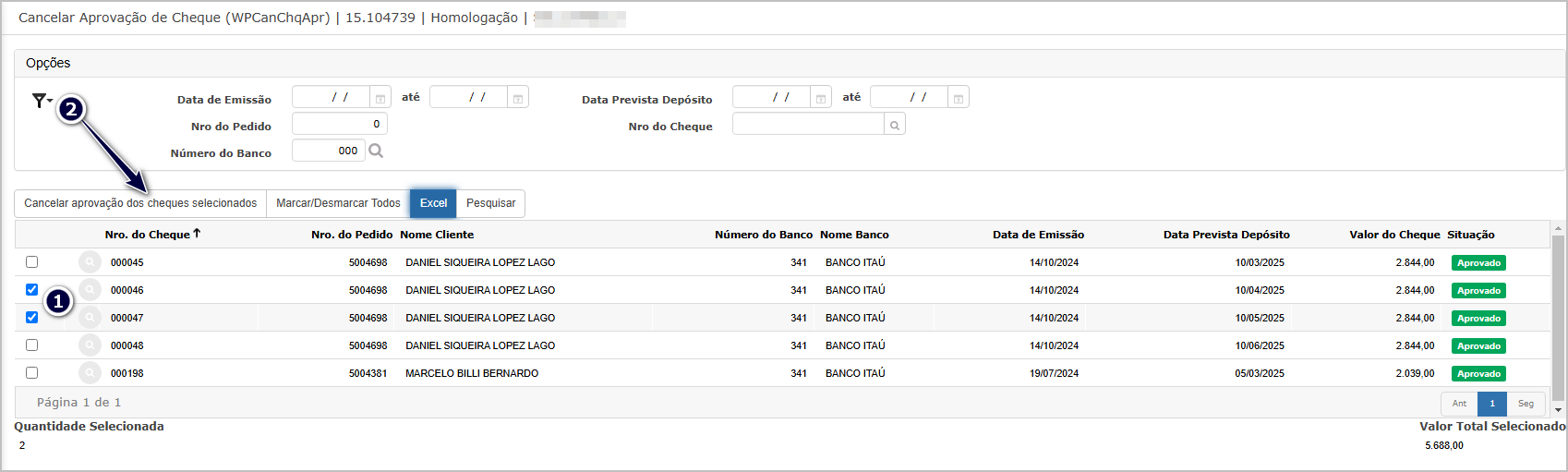The height and width of the screenshot is (472, 1568).
Task: Sort by Nro. do Cheque column header
Action: pyautogui.click(x=148, y=235)
